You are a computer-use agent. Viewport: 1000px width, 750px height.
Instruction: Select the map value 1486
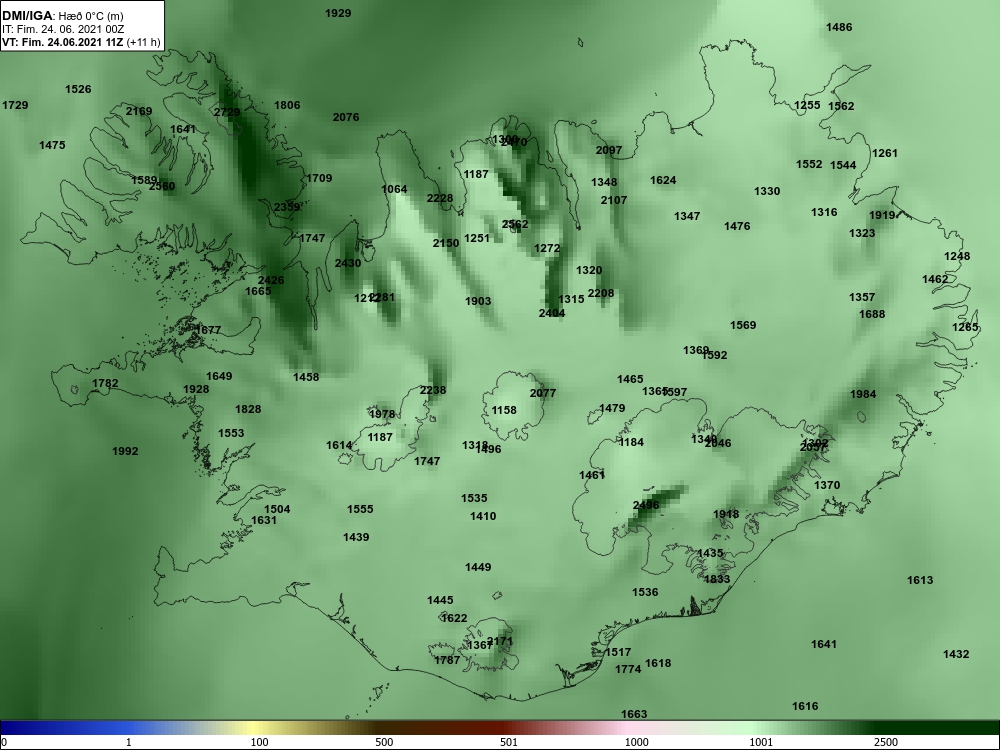coord(839,27)
